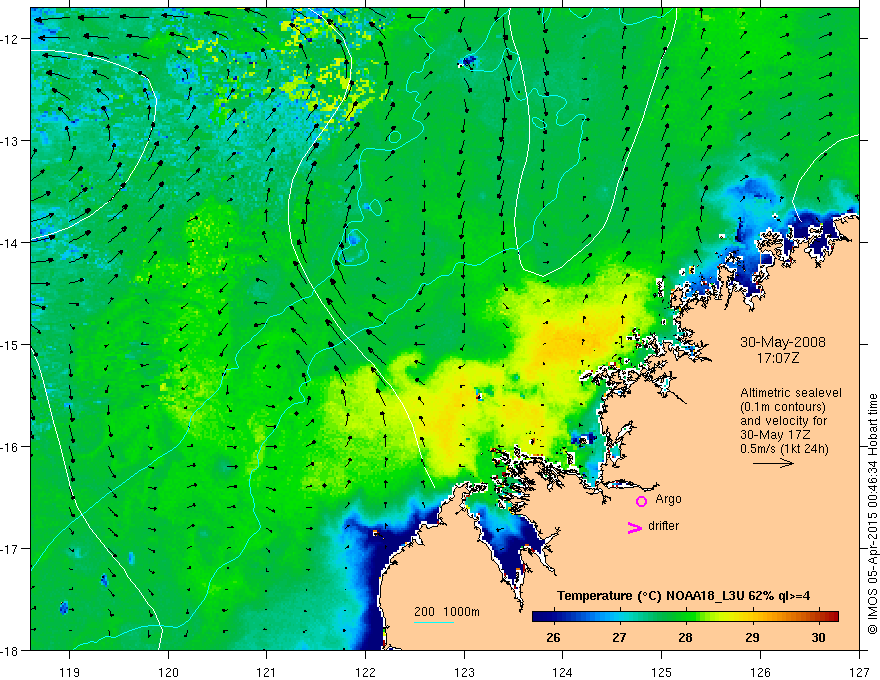Click longitude axis label '120'
This screenshot has width=880, height=680.
(x=168, y=672)
